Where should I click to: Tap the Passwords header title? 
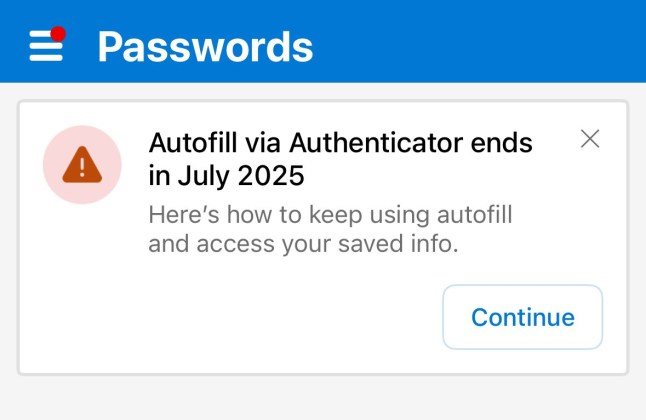[x=205, y=46]
